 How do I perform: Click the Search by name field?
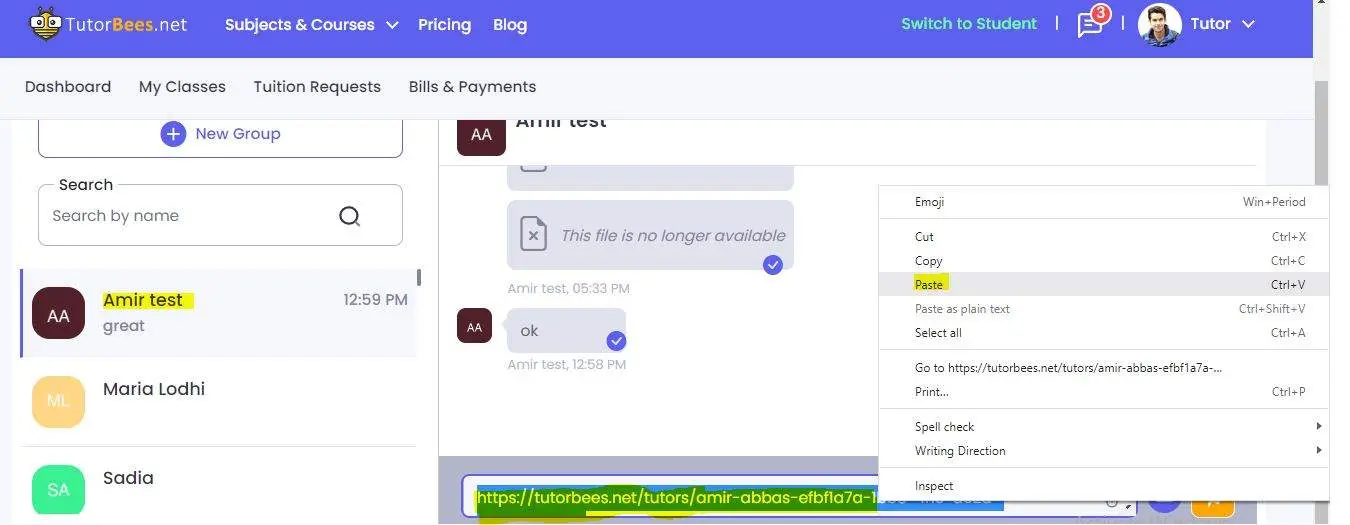pyautogui.click(x=190, y=216)
